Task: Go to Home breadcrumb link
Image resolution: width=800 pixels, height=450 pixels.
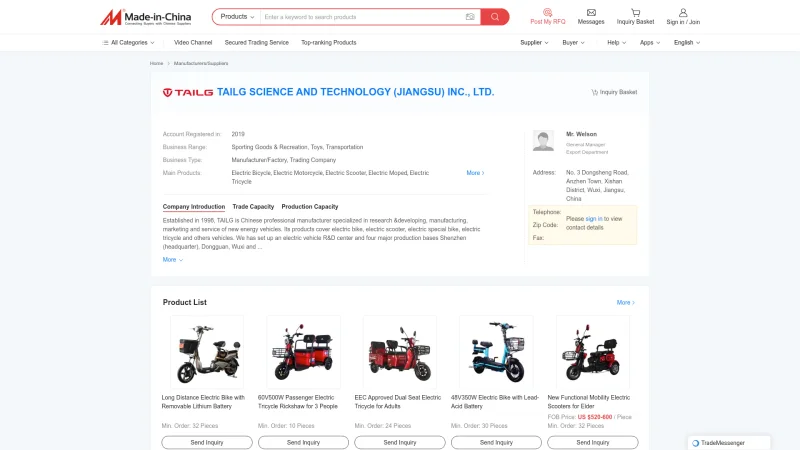Action: click(x=156, y=63)
